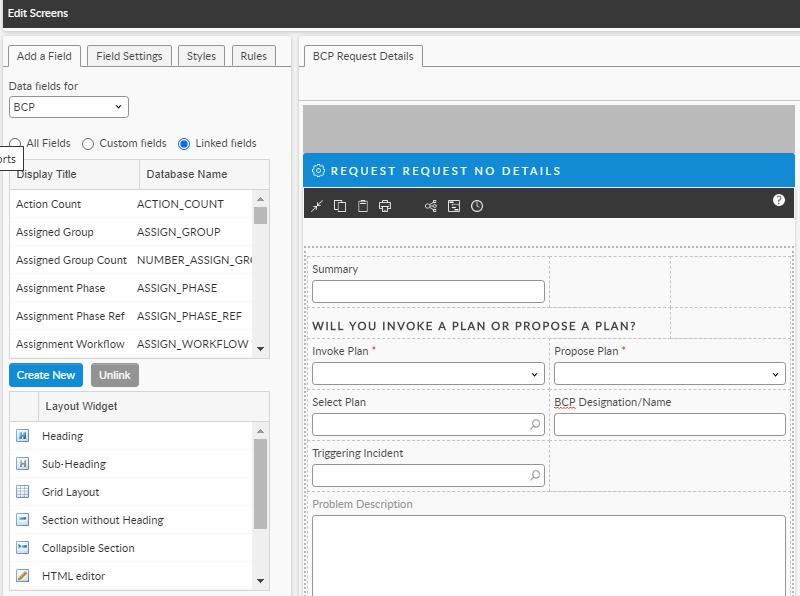Expand the Invoke Plan dropdown

coord(428,374)
